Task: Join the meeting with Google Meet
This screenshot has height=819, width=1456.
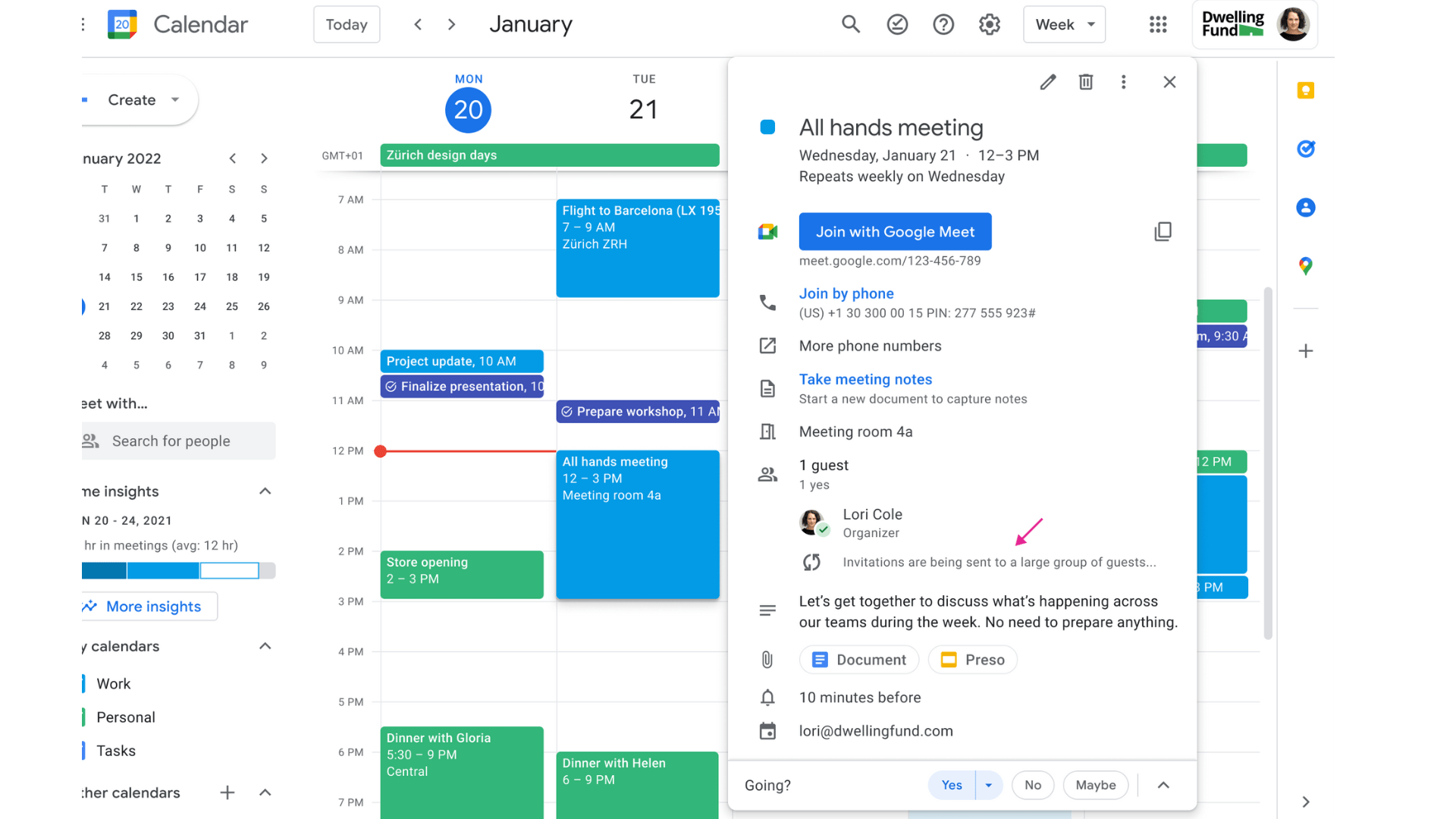Action: (x=895, y=231)
